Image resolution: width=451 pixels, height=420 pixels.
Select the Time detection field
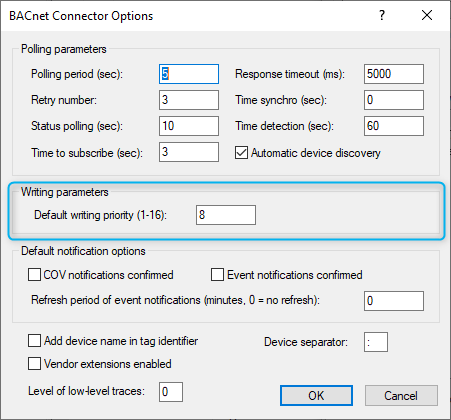(394, 126)
